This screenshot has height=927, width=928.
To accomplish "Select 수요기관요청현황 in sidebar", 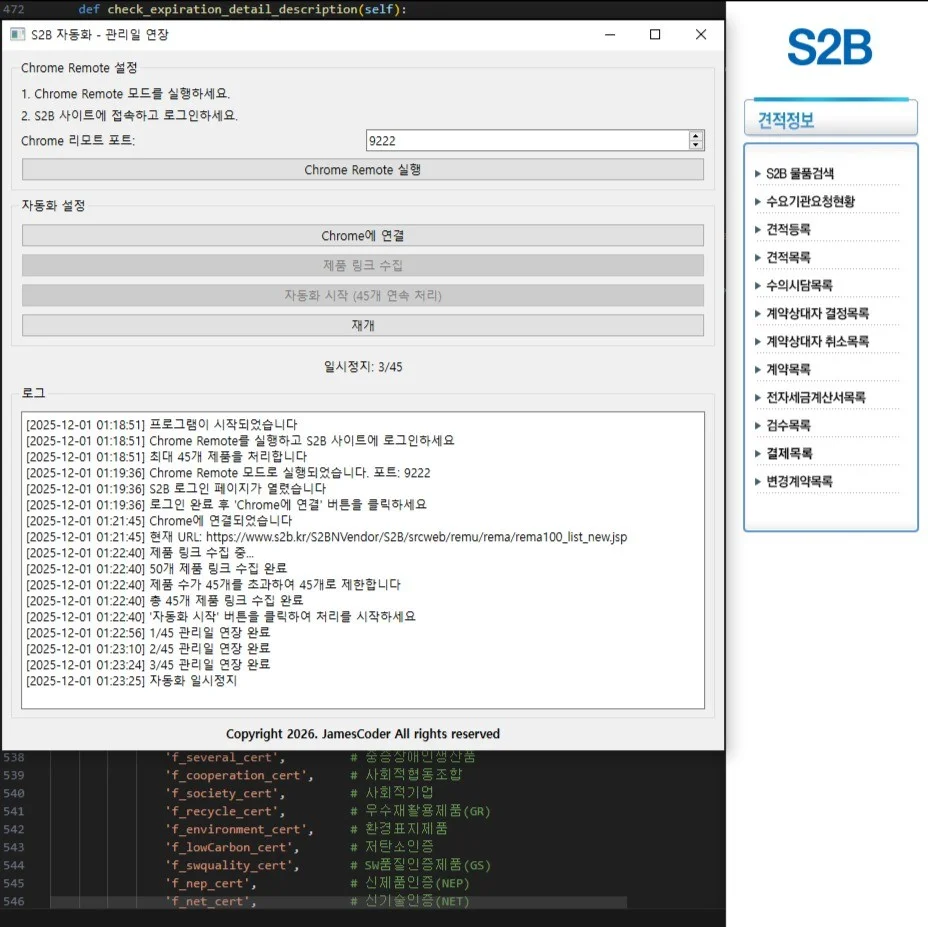I will pos(810,201).
